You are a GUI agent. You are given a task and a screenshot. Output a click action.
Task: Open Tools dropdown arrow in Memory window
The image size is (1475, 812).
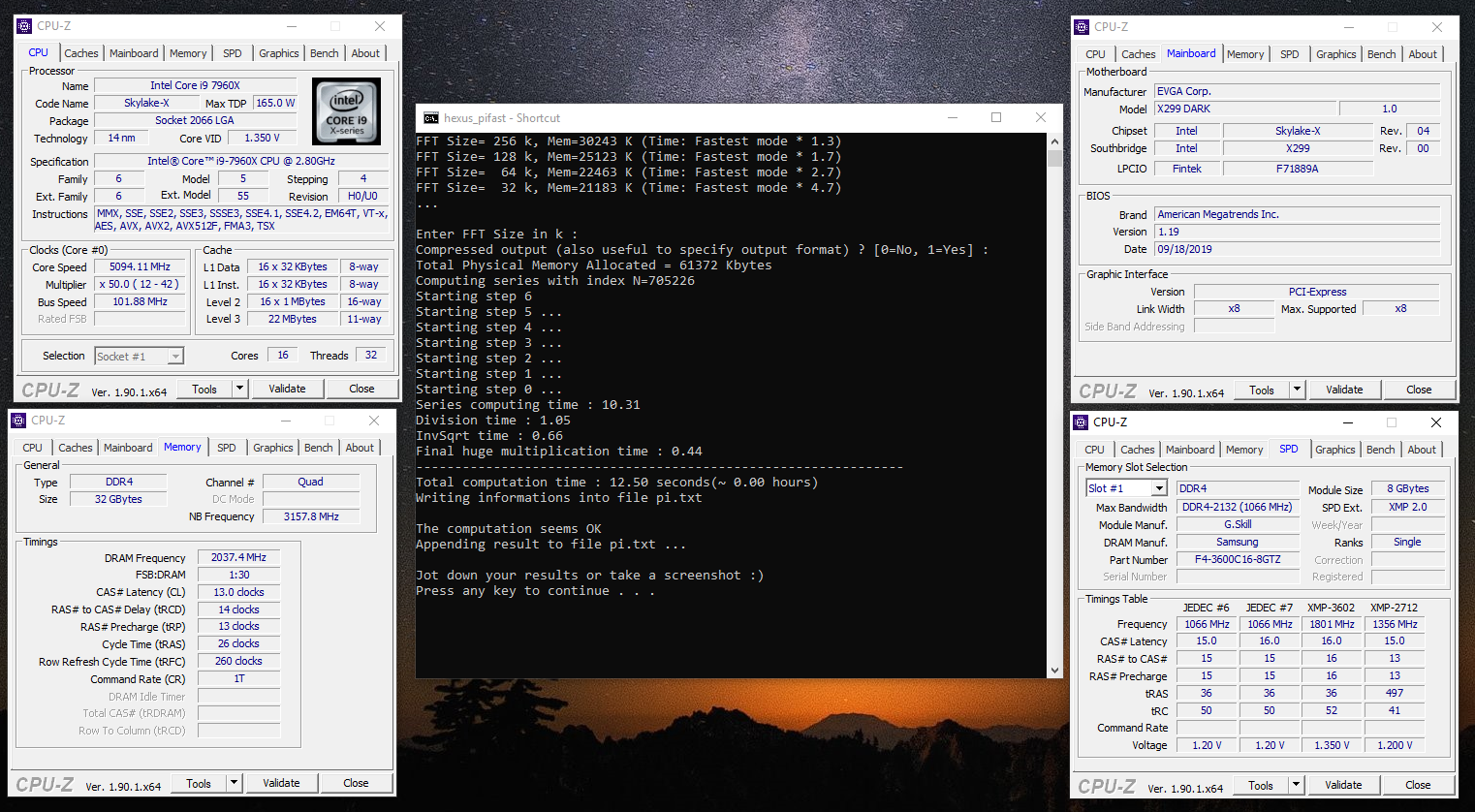[x=234, y=783]
